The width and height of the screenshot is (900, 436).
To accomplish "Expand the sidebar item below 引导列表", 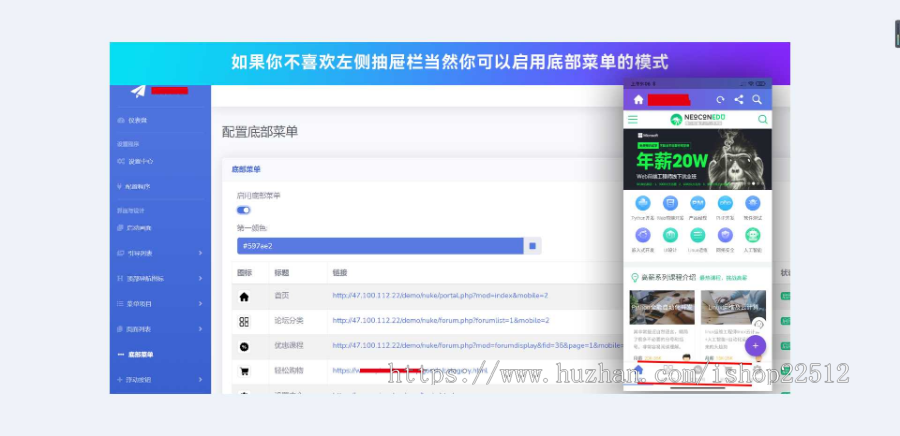I will coord(200,278).
